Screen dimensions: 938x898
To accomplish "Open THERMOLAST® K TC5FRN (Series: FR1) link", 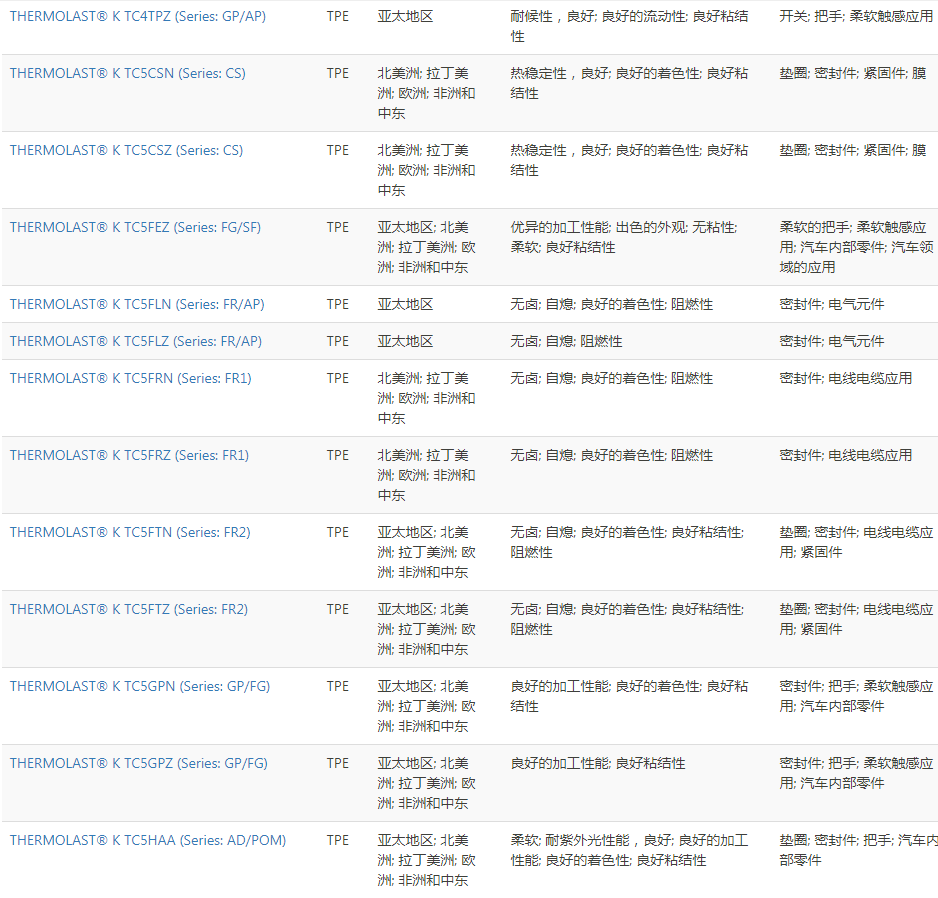I will tap(130, 379).
